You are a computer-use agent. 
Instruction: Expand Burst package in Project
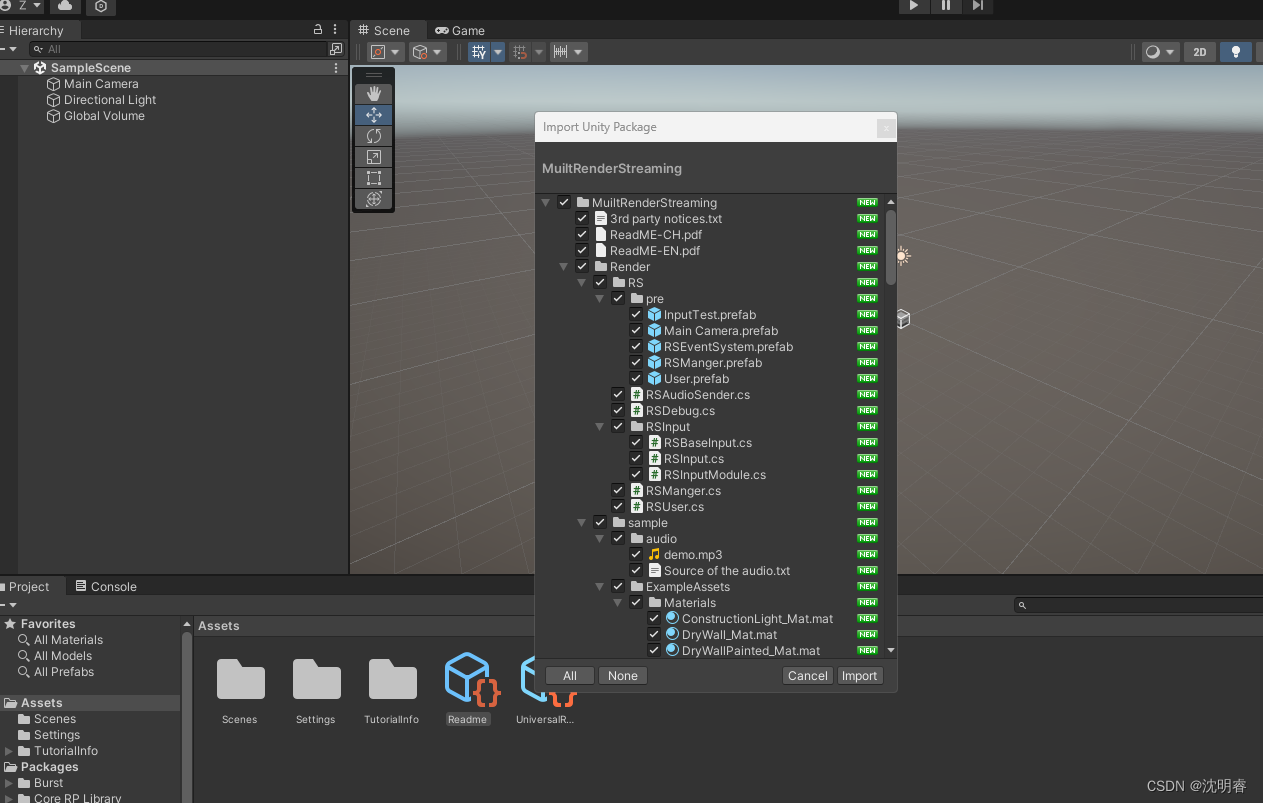point(9,783)
